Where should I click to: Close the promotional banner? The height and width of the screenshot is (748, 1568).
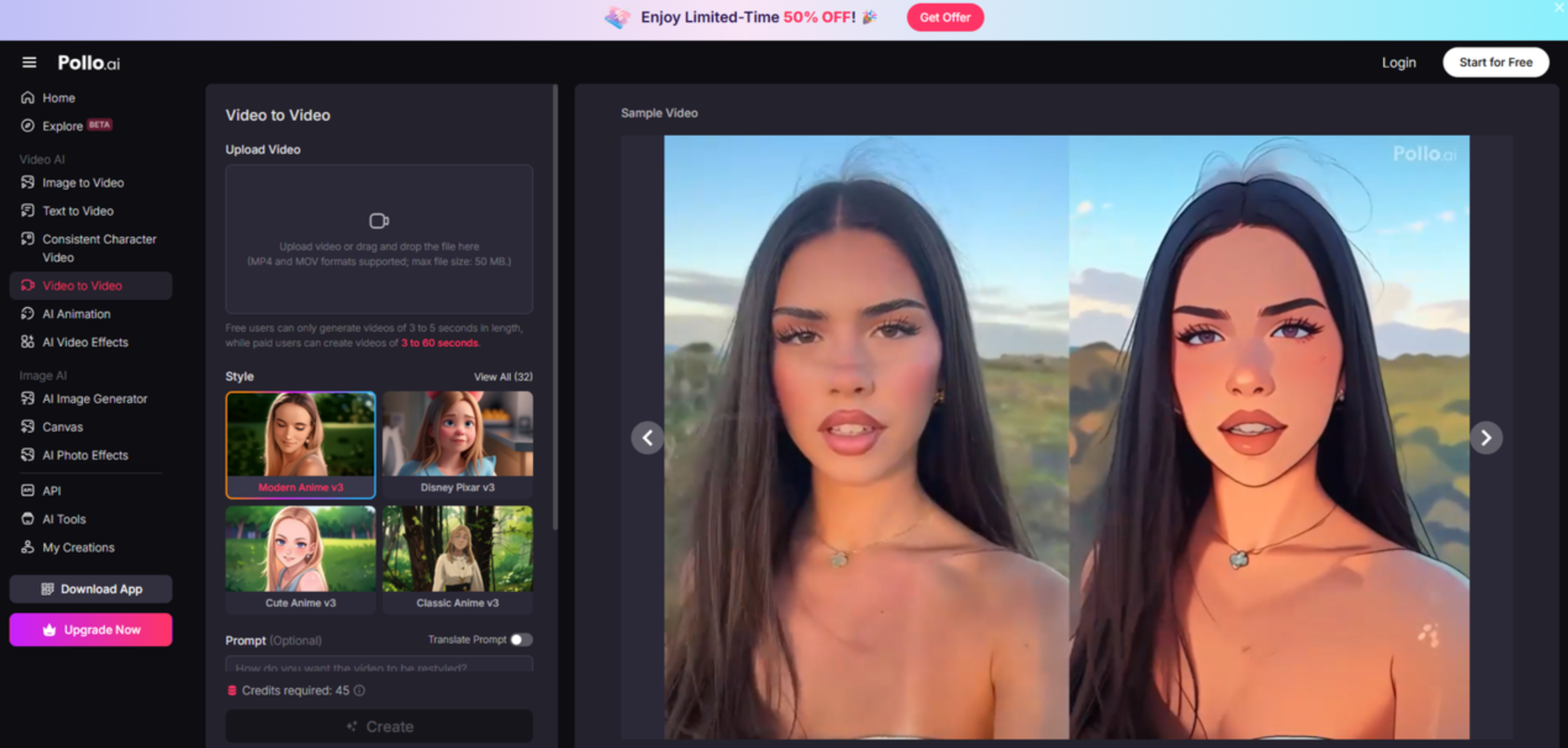tap(1559, 7)
